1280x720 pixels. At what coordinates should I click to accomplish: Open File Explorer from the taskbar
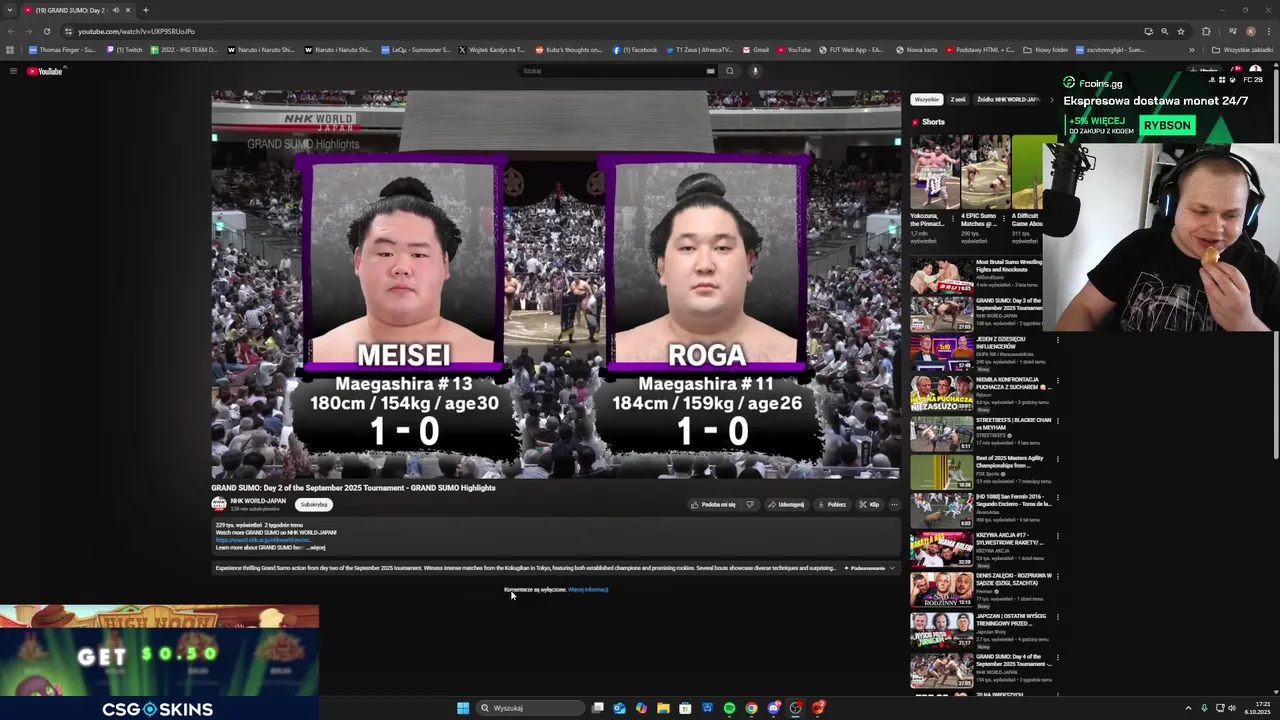coord(663,708)
